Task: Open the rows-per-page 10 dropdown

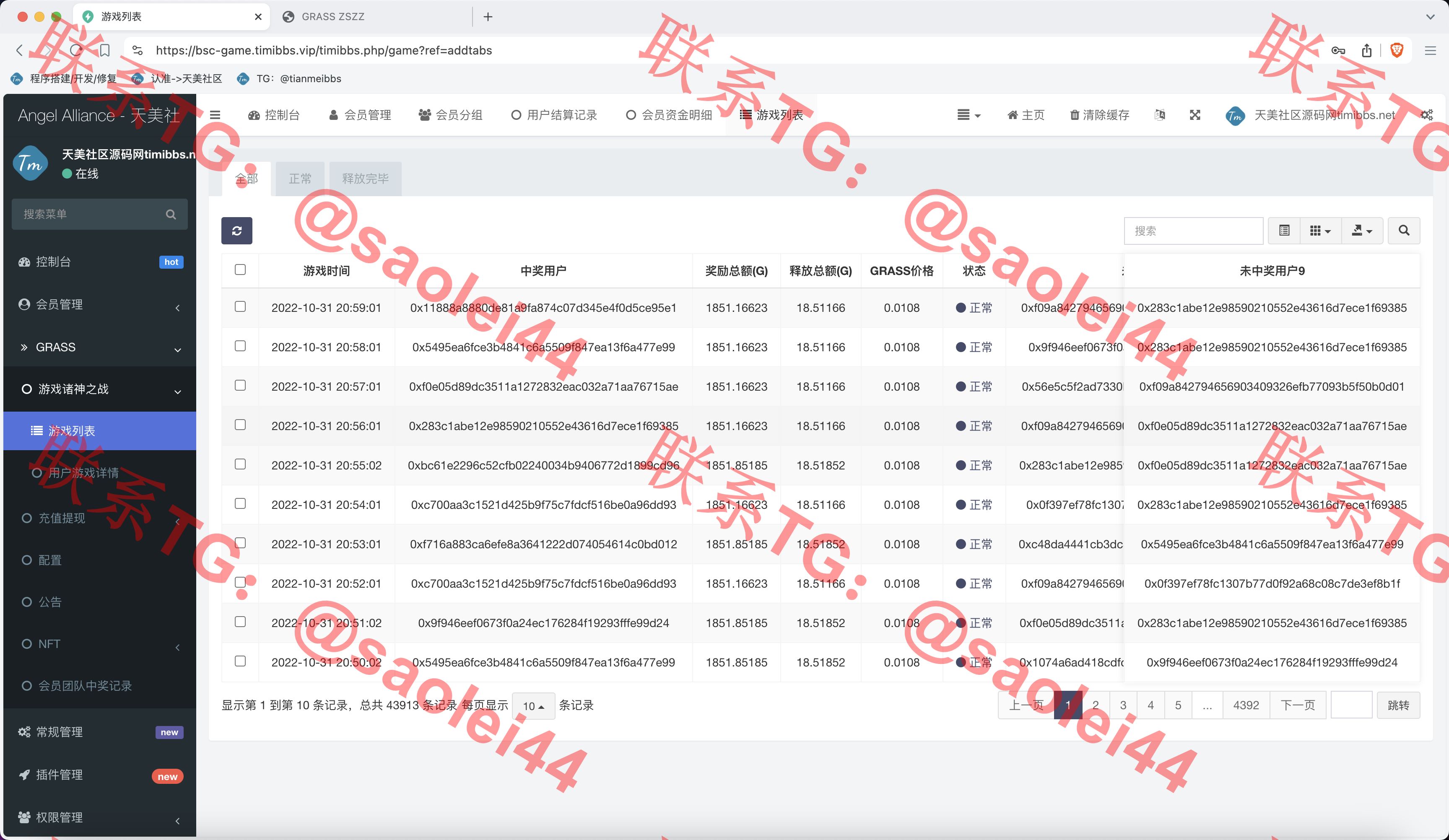Action: tap(533, 705)
